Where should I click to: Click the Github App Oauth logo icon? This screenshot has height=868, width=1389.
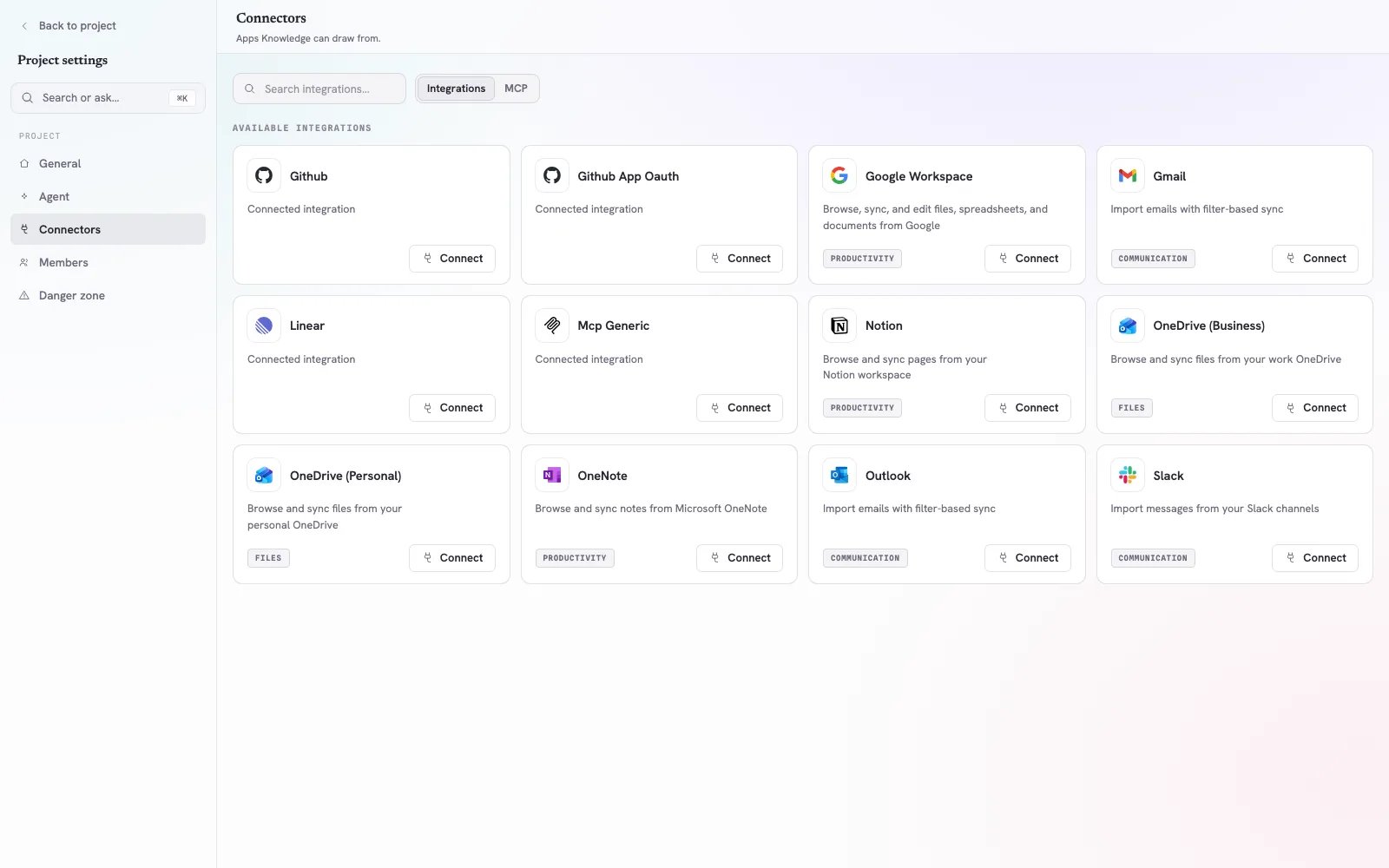tap(552, 175)
